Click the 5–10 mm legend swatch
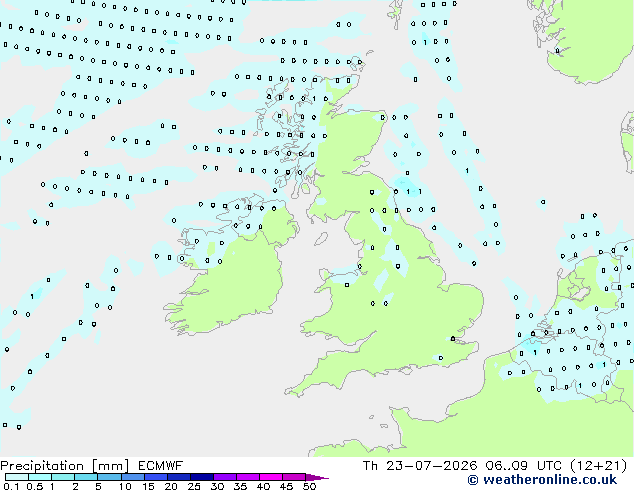This screenshot has width=634, height=490. [x=109, y=477]
